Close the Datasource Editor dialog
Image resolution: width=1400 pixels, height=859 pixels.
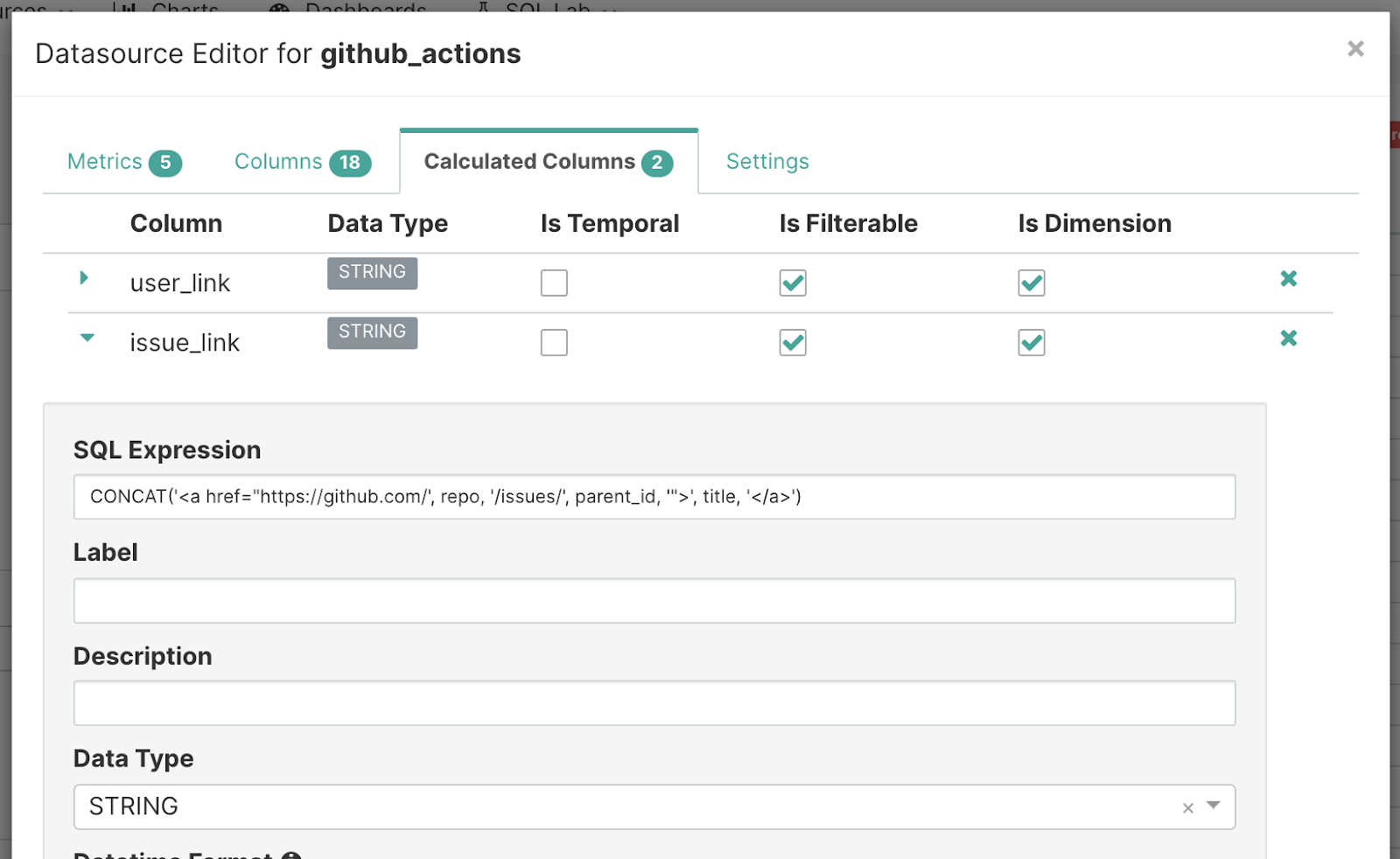pyautogui.click(x=1355, y=49)
